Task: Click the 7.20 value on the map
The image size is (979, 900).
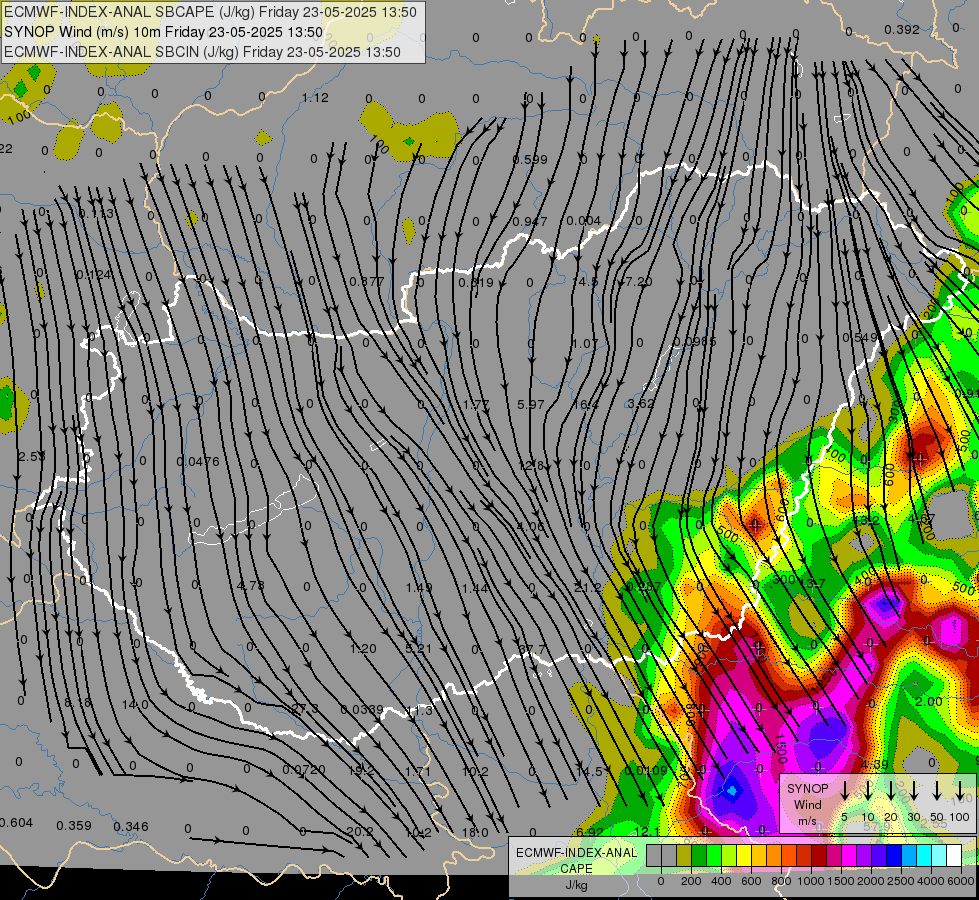Action: pyautogui.click(x=639, y=282)
